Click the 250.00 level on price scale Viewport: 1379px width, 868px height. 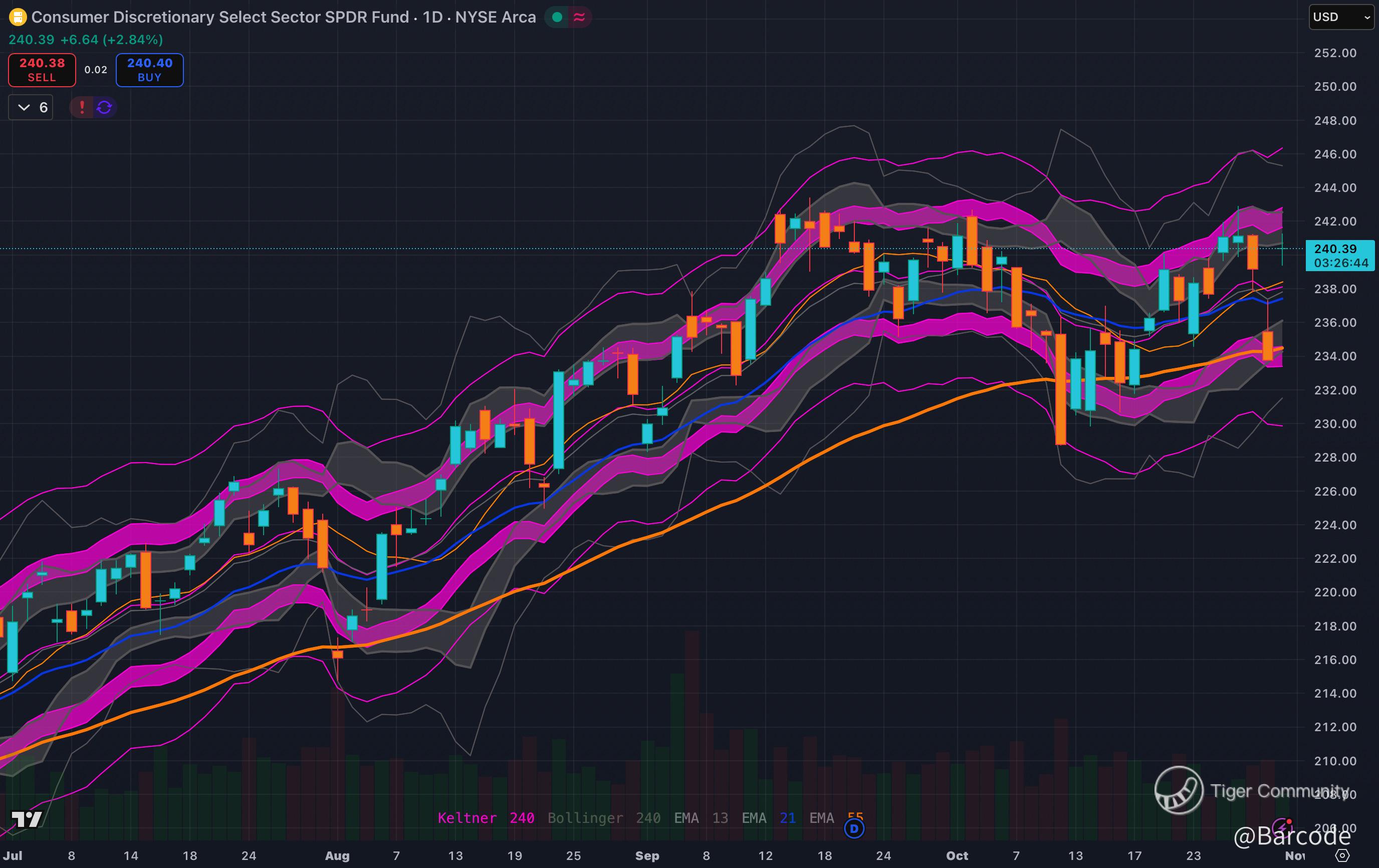pyautogui.click(x=1335, y=87)
